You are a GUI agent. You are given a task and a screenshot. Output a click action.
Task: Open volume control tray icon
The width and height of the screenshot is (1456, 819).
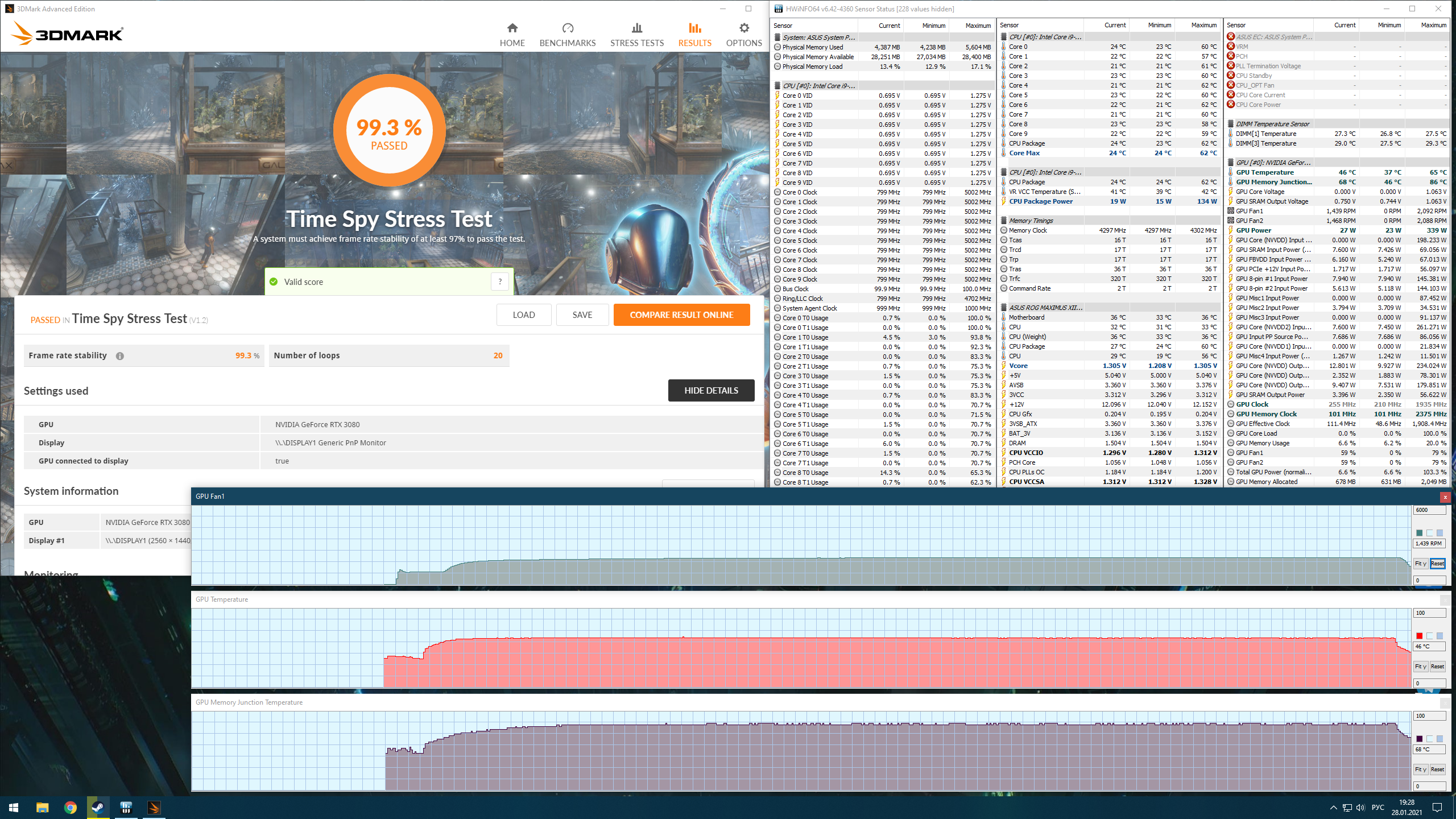click(1360, 808)
